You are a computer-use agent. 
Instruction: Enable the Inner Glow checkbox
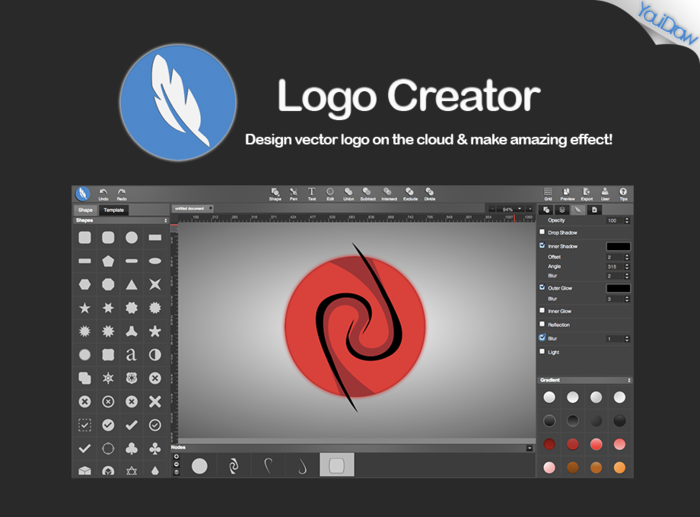click(x=542, y=310)
